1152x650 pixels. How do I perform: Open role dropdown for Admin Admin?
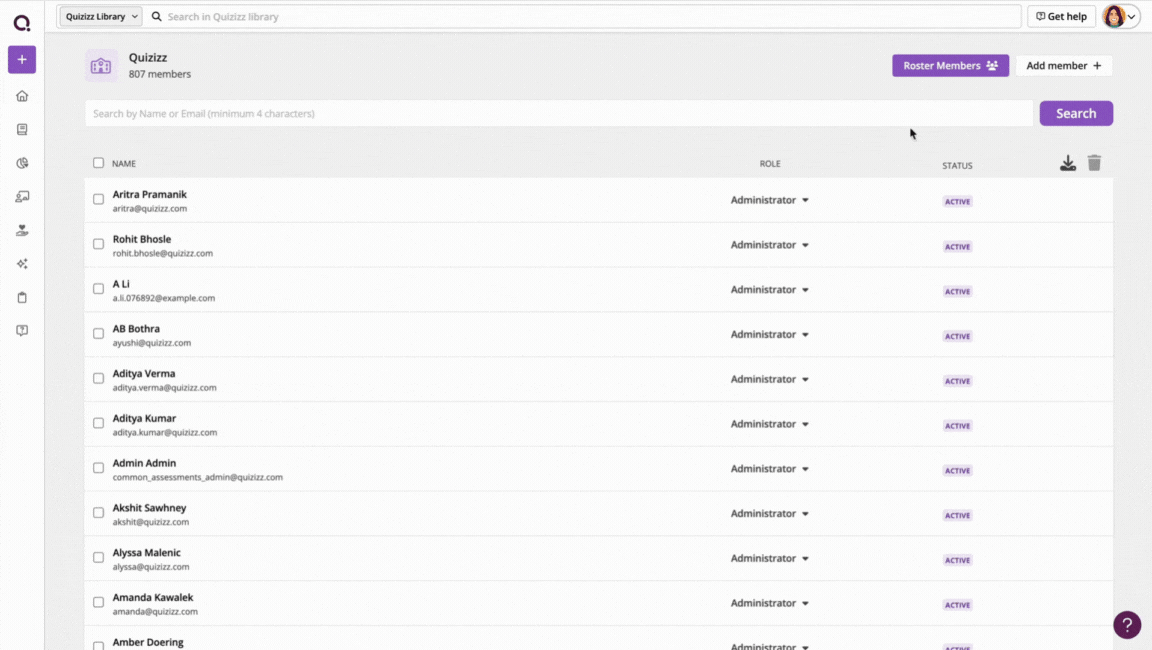pos(769,469)
